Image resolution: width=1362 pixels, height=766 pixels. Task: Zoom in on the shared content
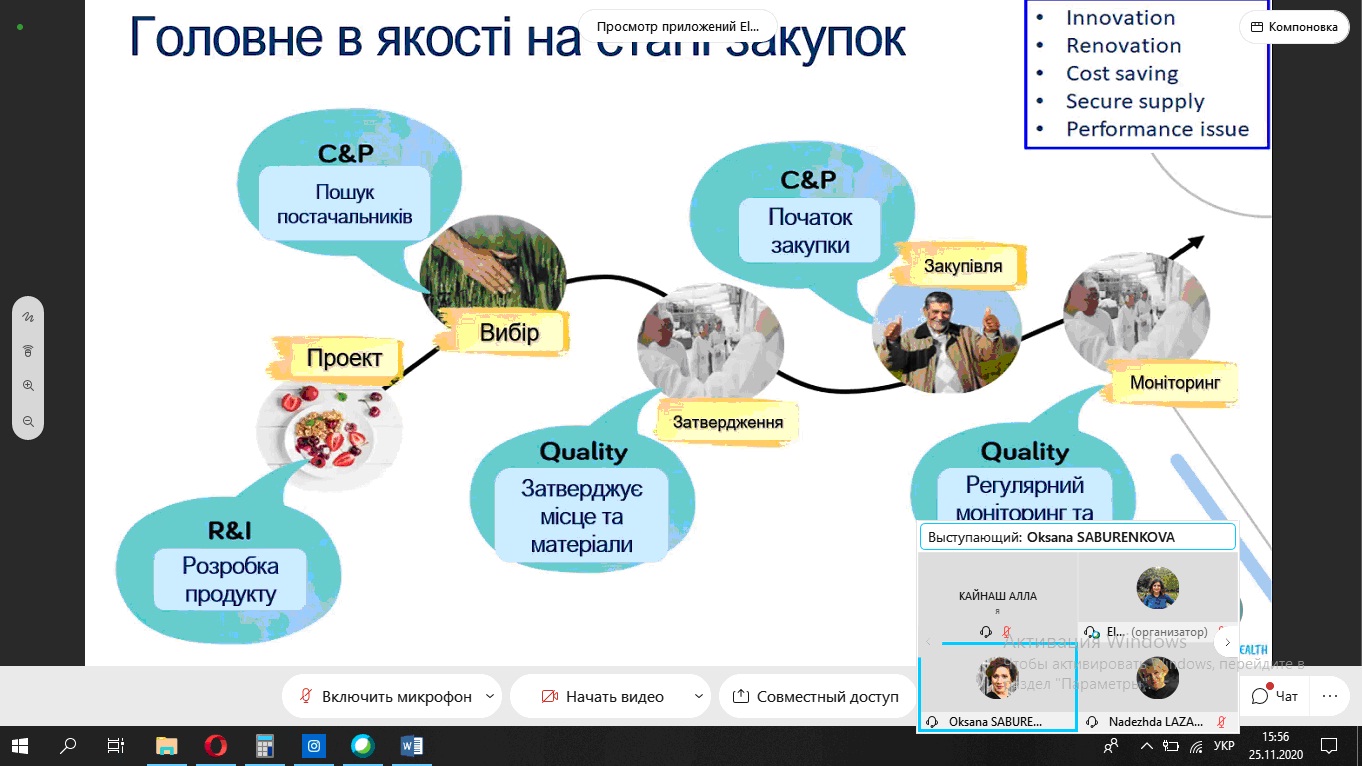point(28,386)
